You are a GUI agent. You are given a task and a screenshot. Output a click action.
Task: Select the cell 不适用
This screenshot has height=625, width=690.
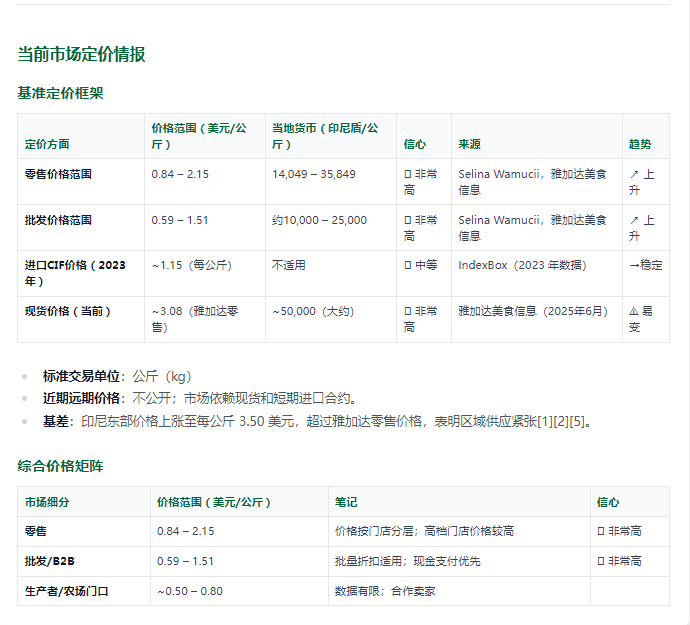[289, 265]
